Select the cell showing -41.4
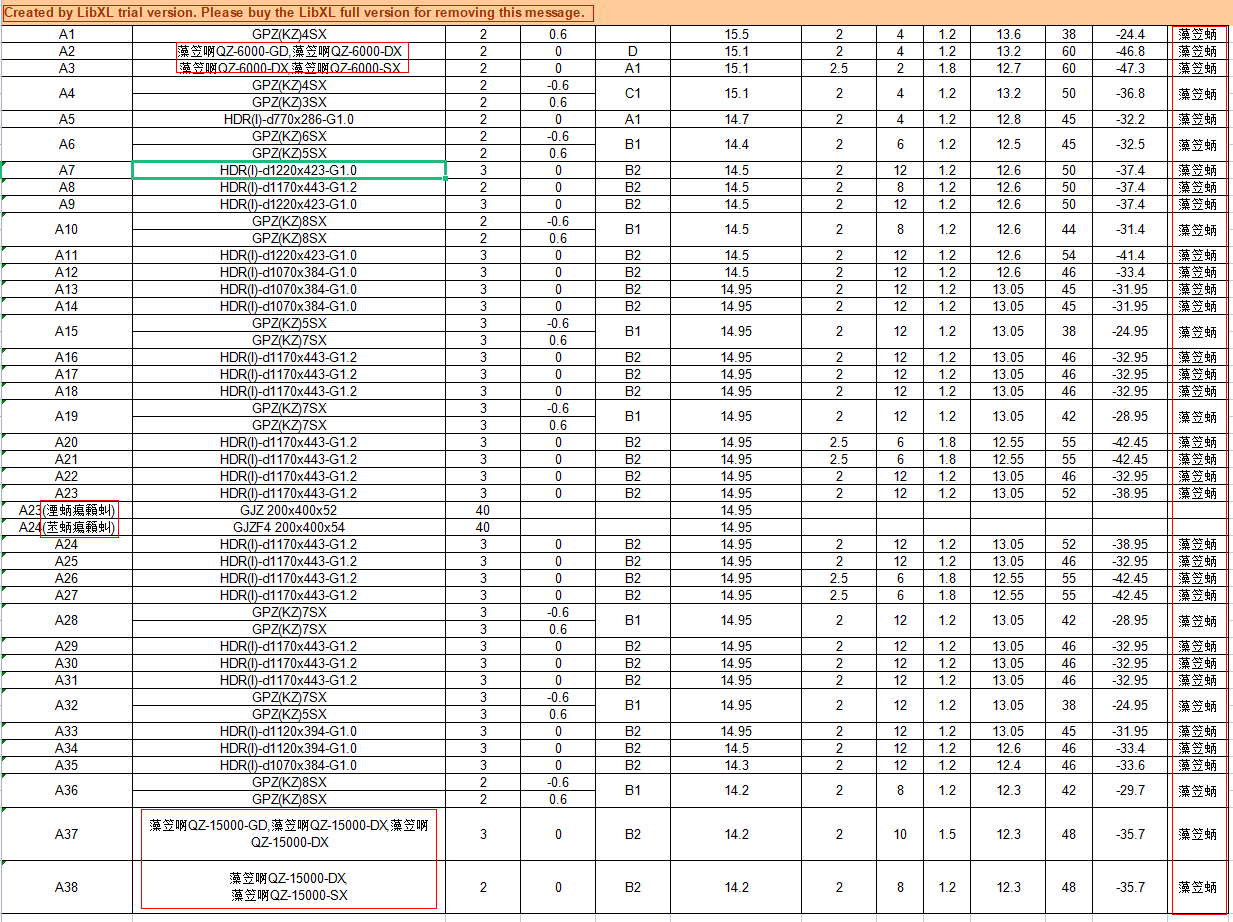Viewport: 1233px width, 922px height. click(1131, 255)
